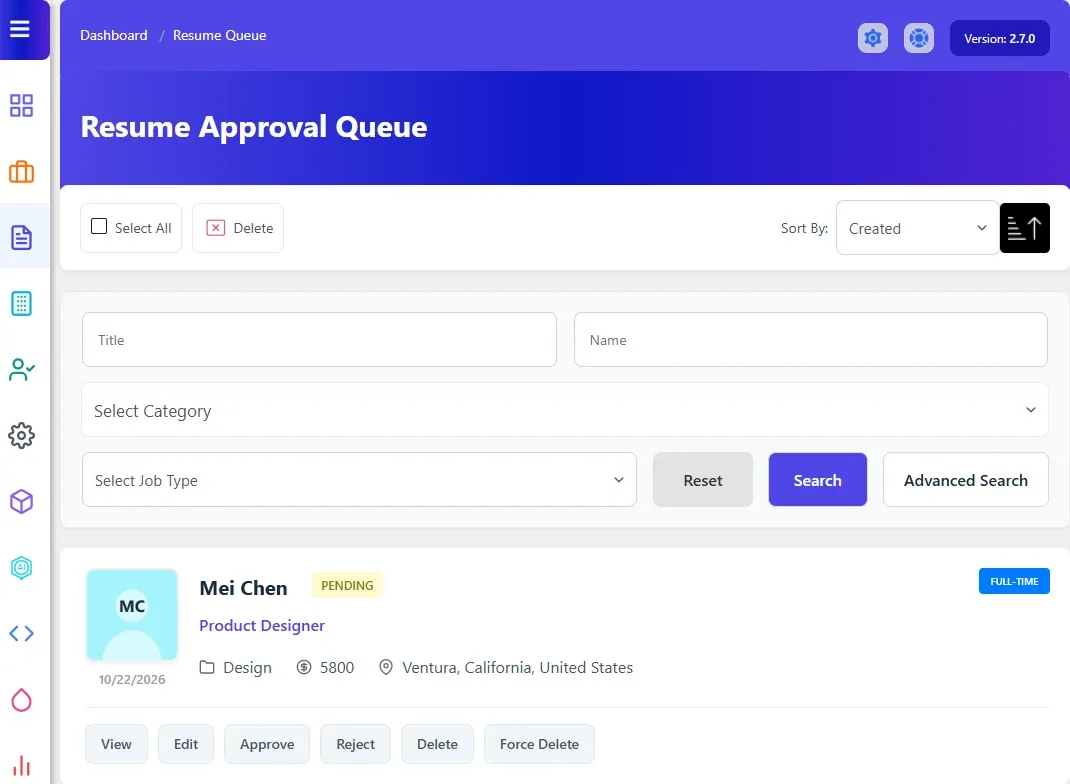Screen dimensions: 1070x784
Task: Open the Product Designer title link
Action: click(262, 626)
